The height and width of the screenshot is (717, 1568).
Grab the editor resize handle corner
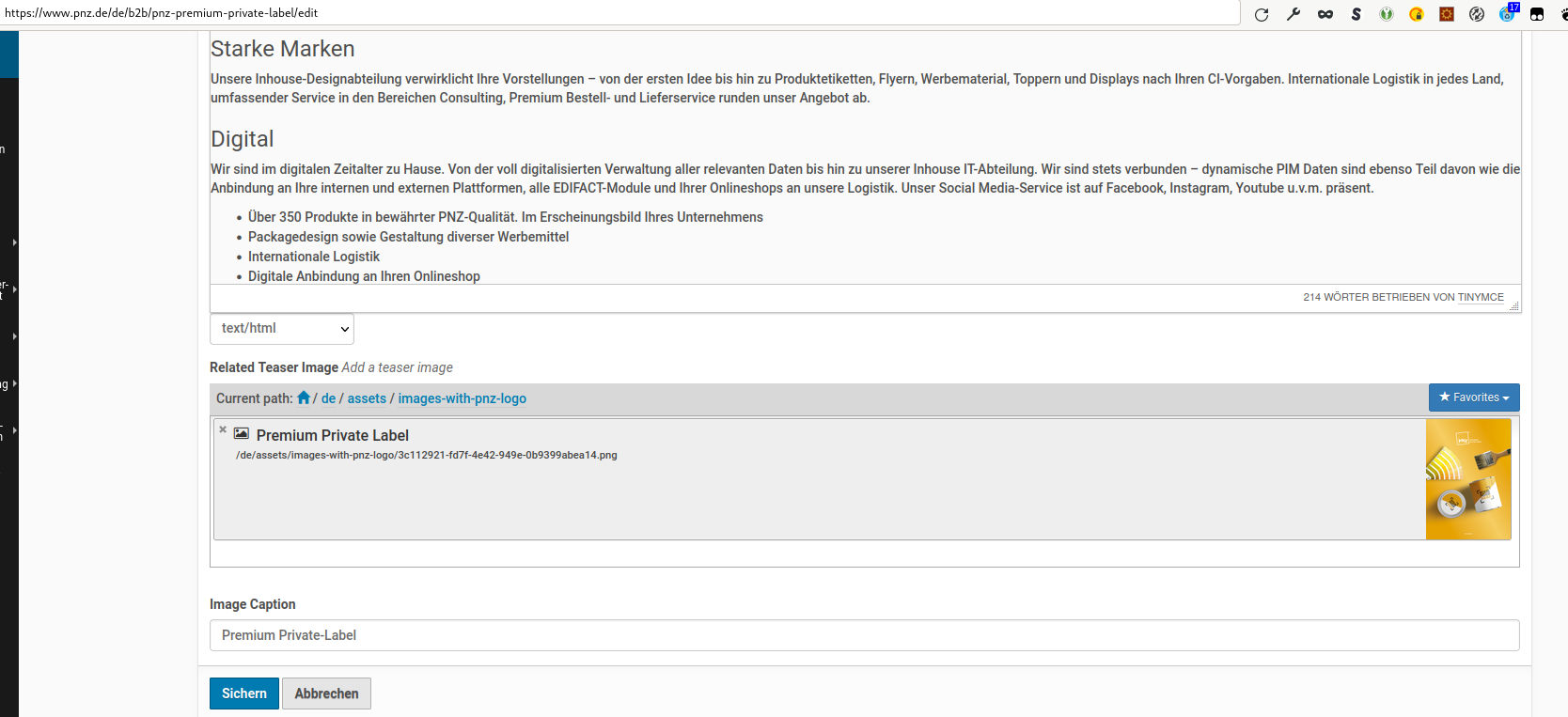click(1513, 305)
